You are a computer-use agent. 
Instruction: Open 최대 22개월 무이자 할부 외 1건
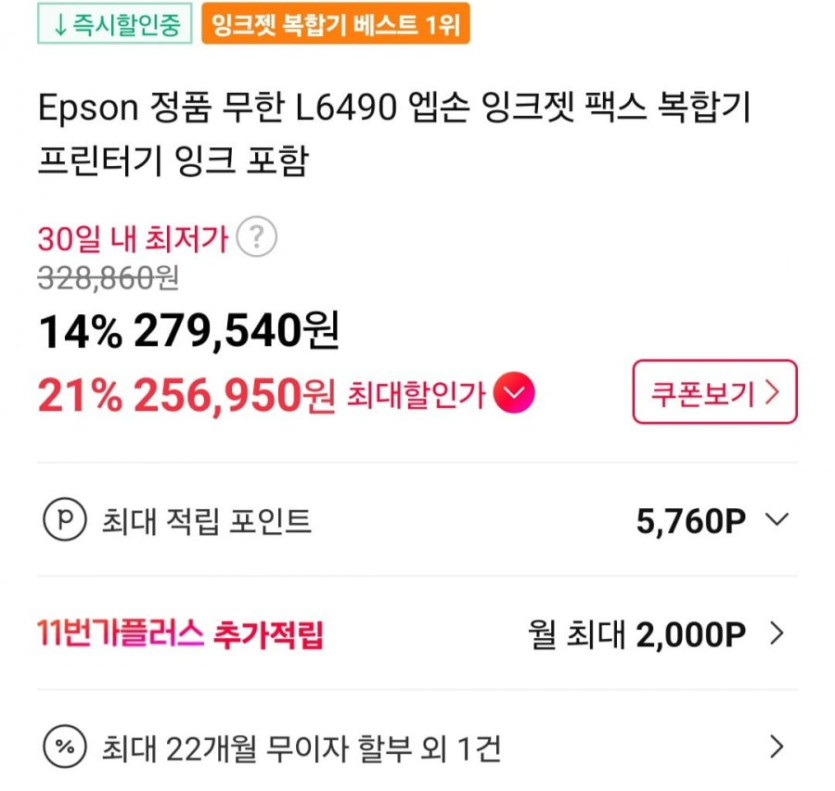point(301,747)
